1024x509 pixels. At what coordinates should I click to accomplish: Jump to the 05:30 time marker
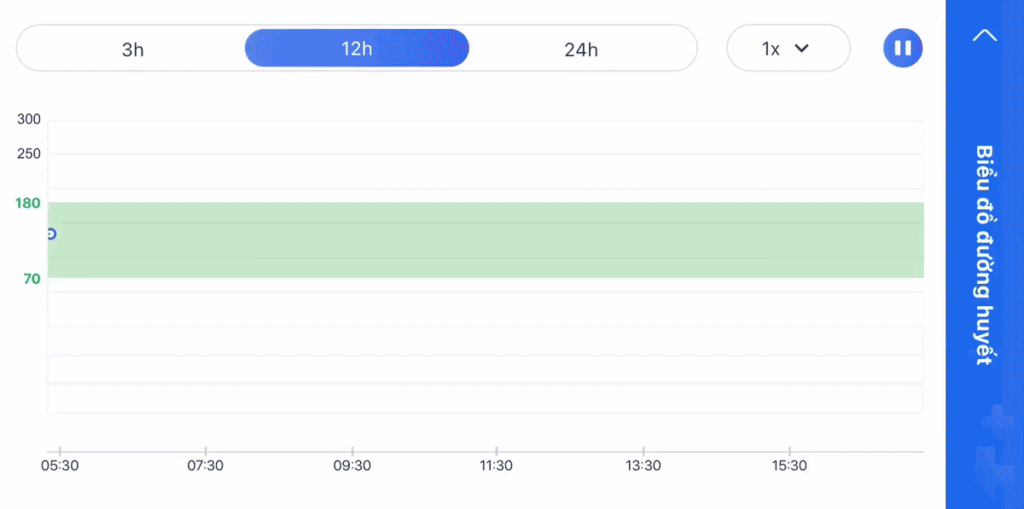coord(59,466)
